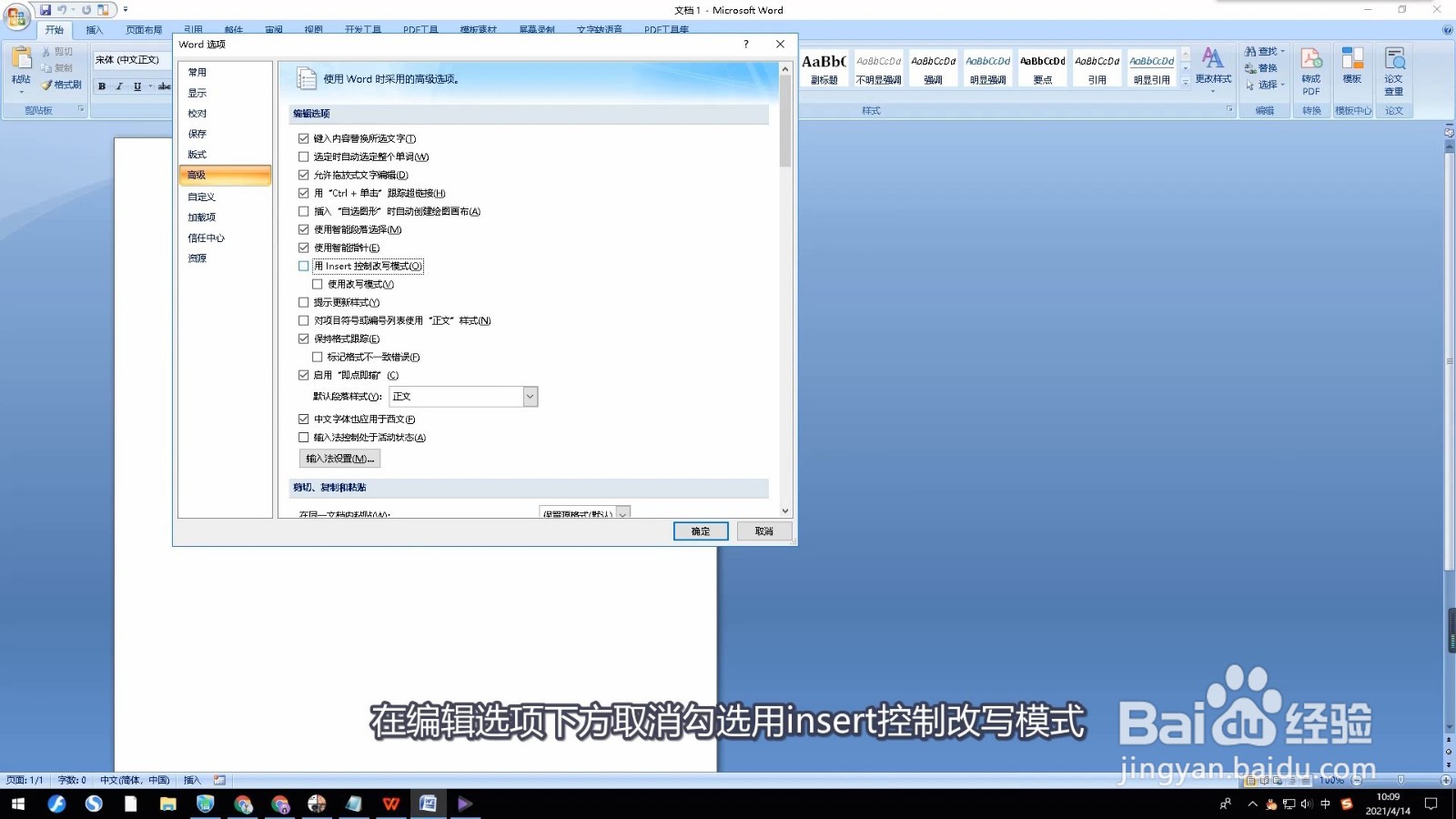Click the 输入法设置 button
Screen dimensions: 1456x819
coord(340,459)
